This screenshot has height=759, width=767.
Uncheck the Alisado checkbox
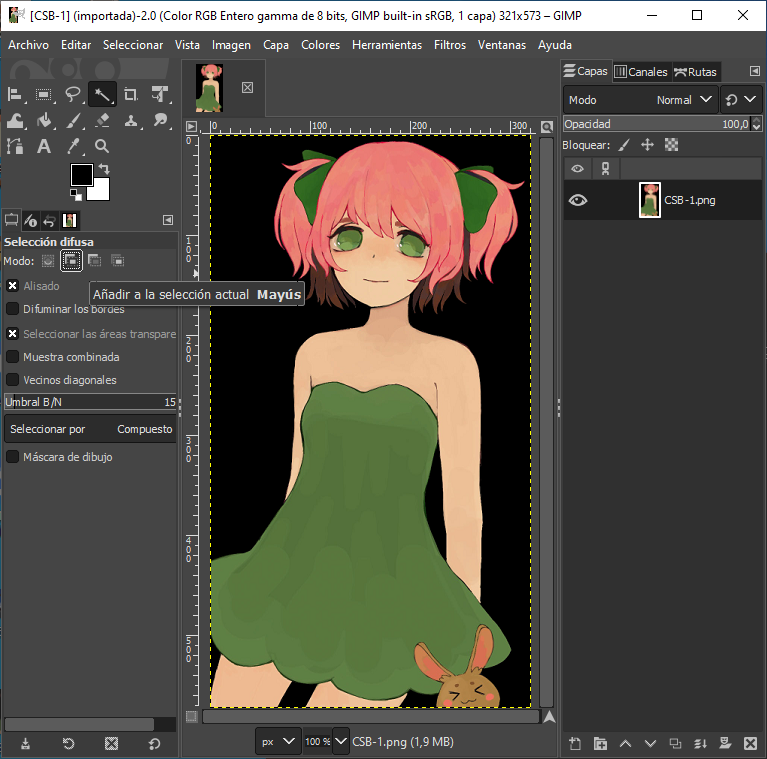tap(13, 286)
